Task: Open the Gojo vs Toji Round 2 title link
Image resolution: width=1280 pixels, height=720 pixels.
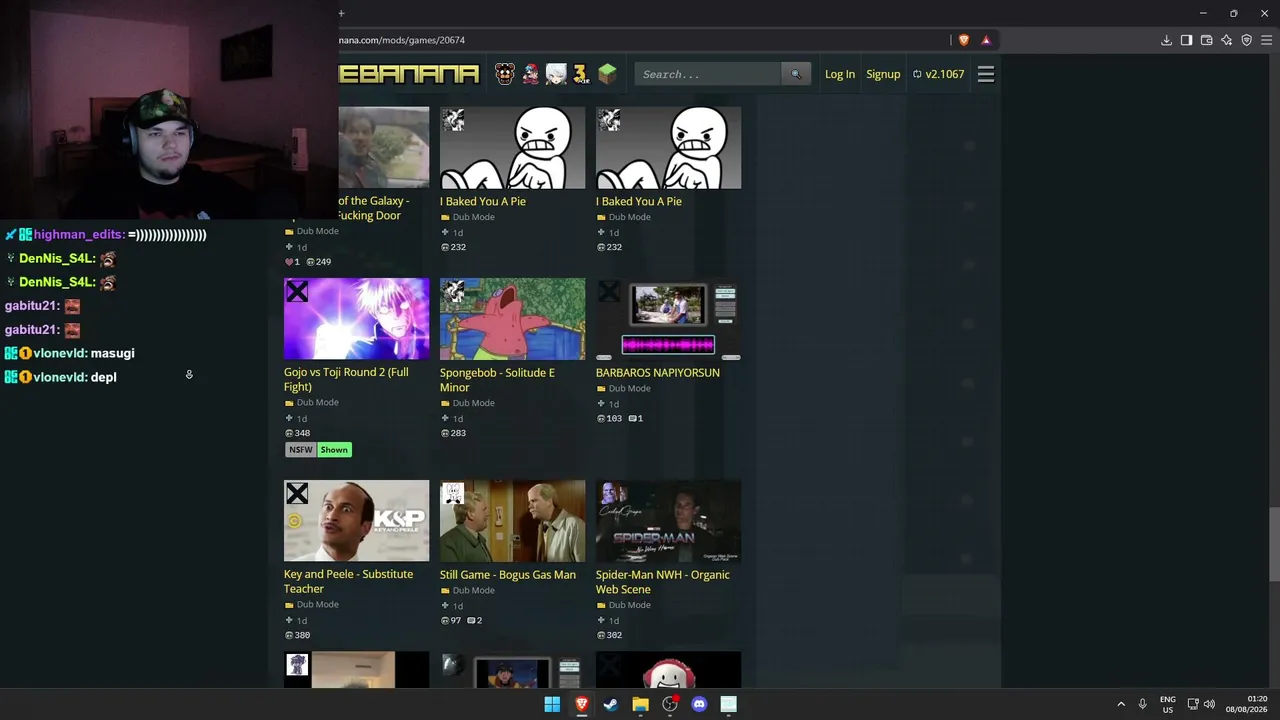Action: pos(346,380)
